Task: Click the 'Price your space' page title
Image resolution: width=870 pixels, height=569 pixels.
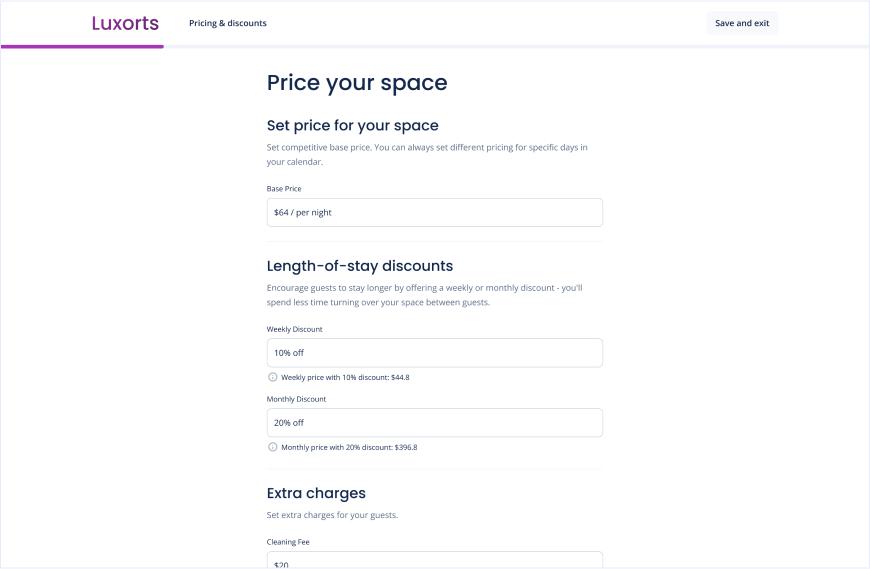Action: tap(357, 83)
